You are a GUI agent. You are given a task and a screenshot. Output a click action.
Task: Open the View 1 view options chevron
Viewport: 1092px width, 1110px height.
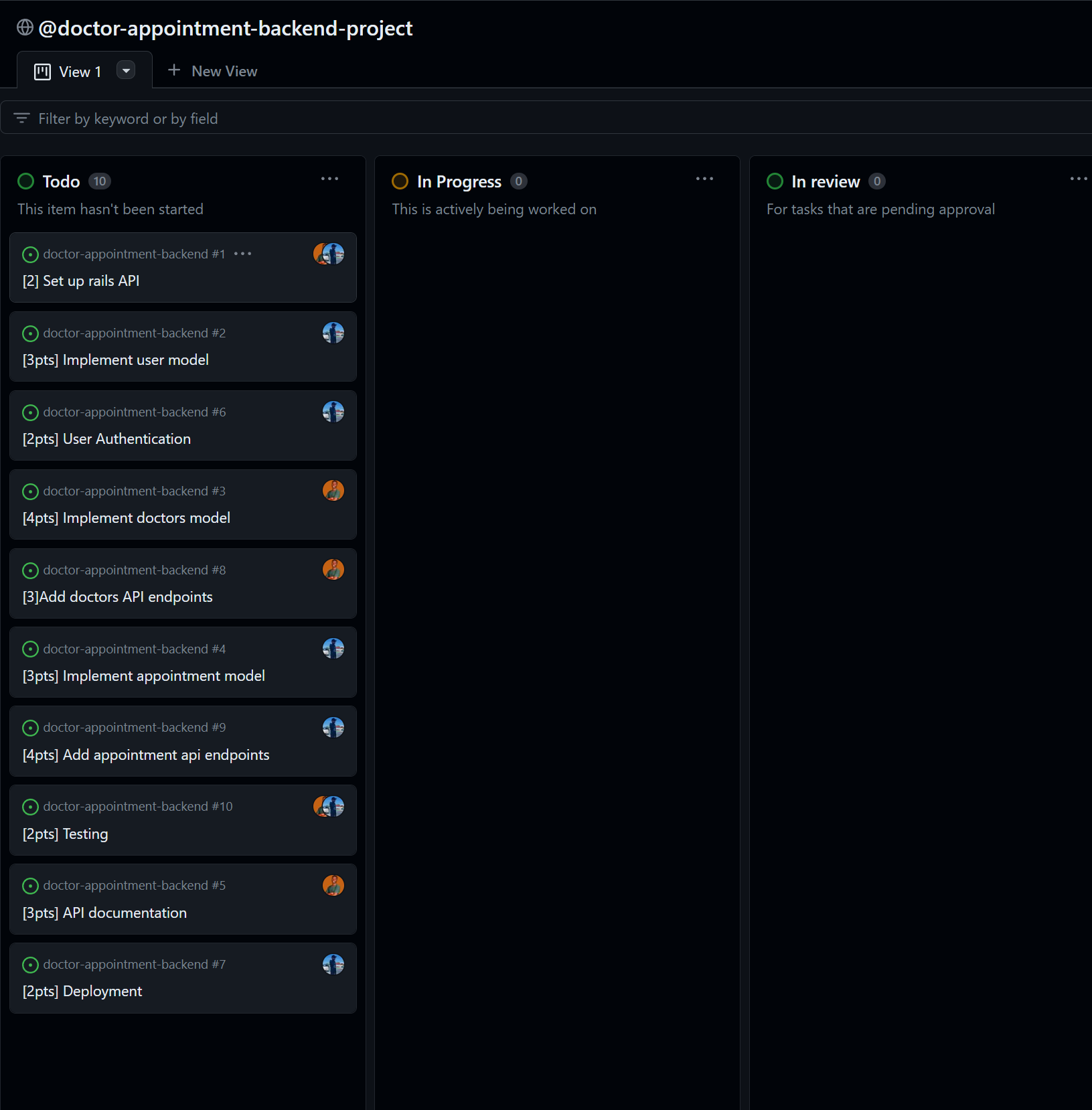click(x=126, y=70)
